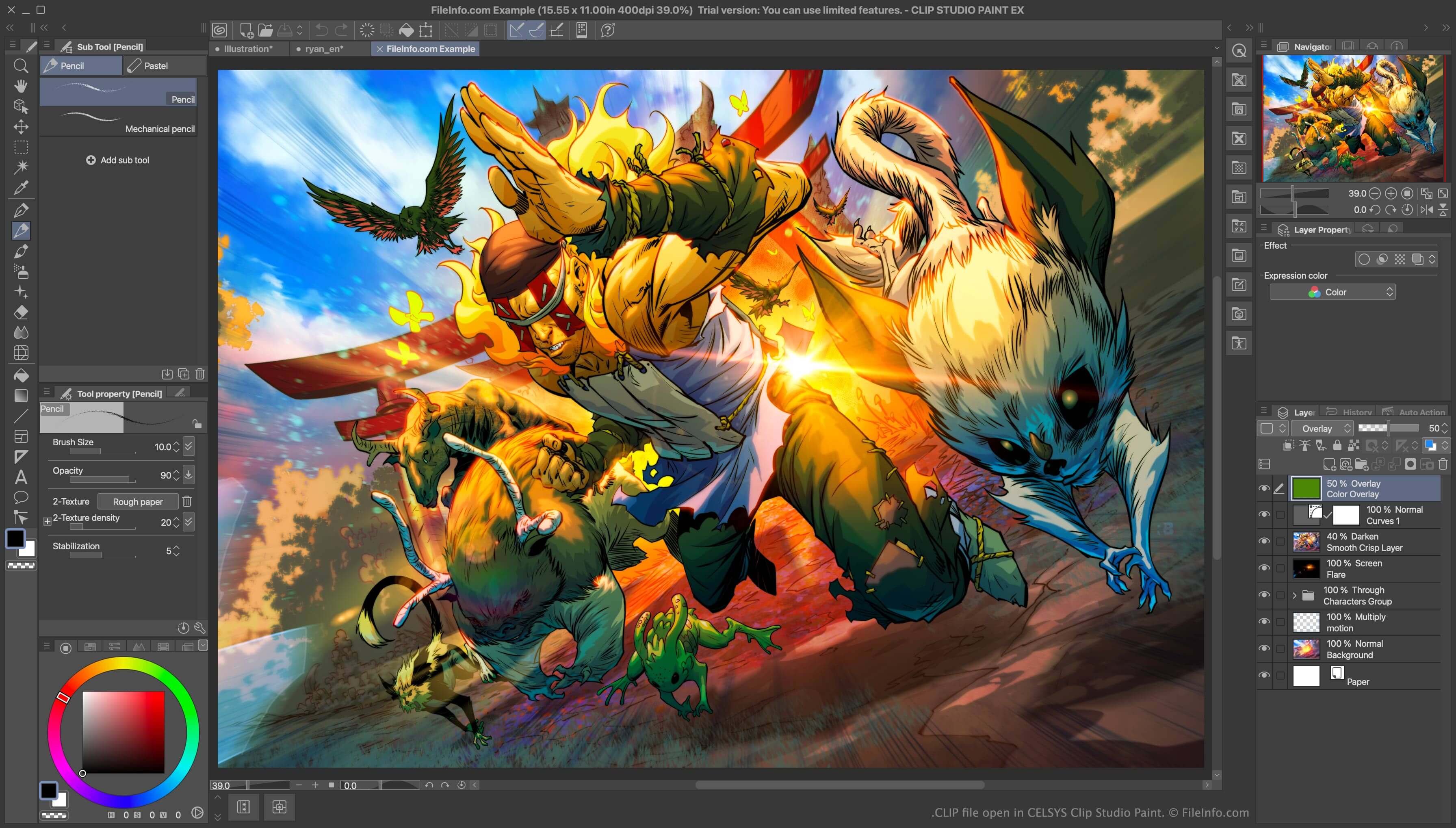
Task: Open the Expression color dropdown
Action: point(1332,292)
